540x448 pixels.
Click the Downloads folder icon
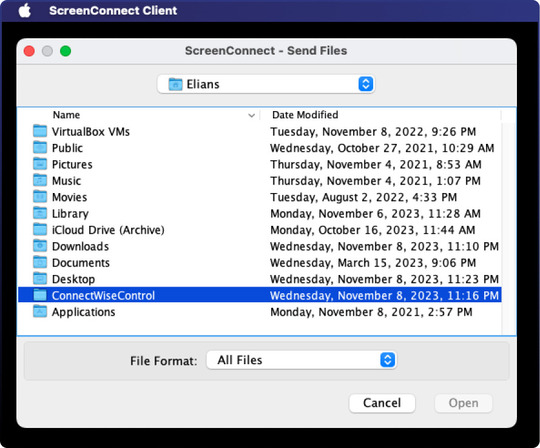pos(40,246)
